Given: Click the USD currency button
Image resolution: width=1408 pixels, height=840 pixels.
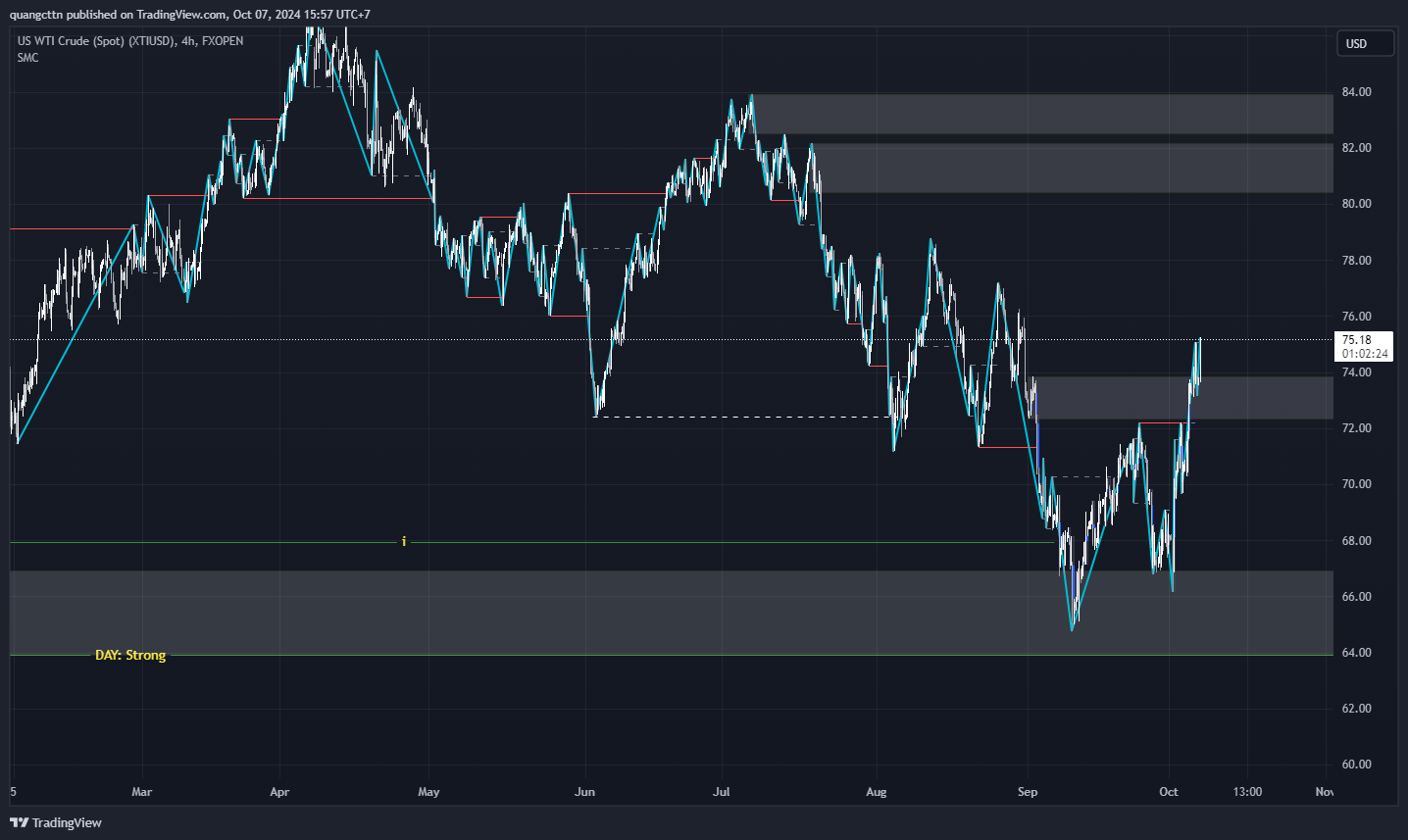Looking at the screenshot, I should click(1365, 43).
